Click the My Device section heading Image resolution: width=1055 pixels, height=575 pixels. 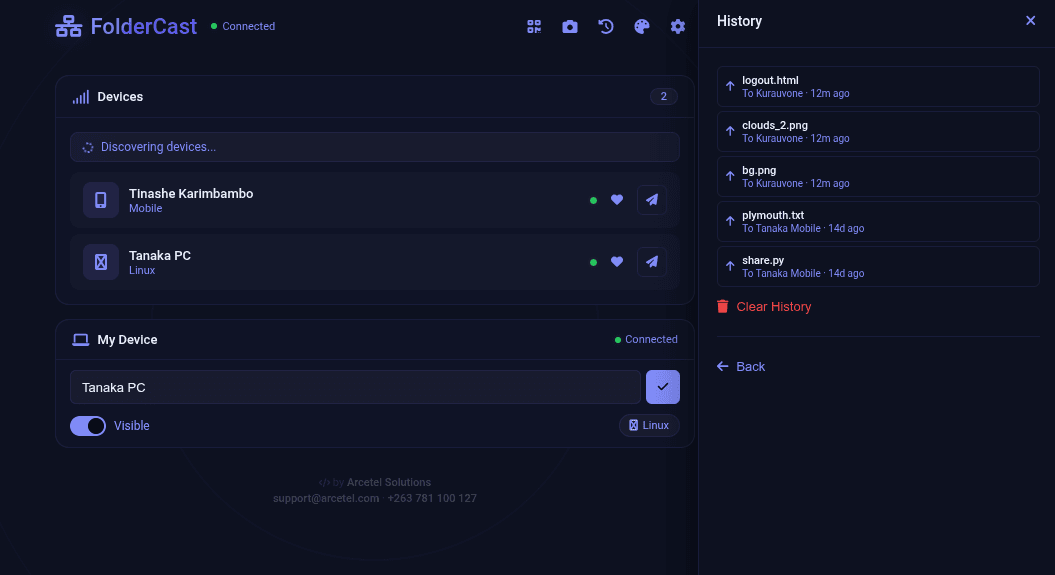(x=127, y=340)
